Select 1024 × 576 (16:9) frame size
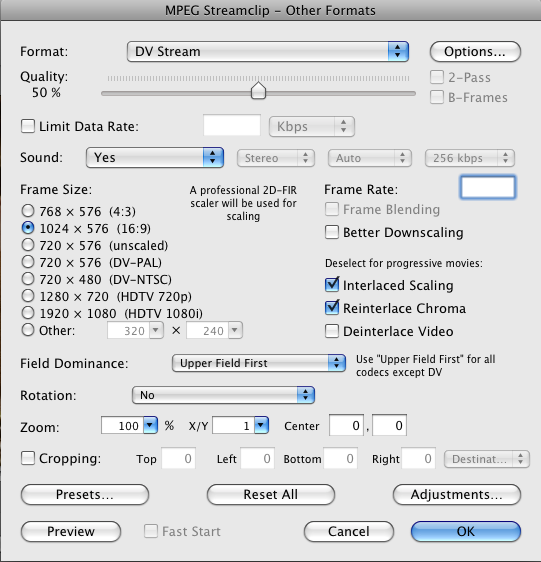541x562 pixels. [28, 228]
